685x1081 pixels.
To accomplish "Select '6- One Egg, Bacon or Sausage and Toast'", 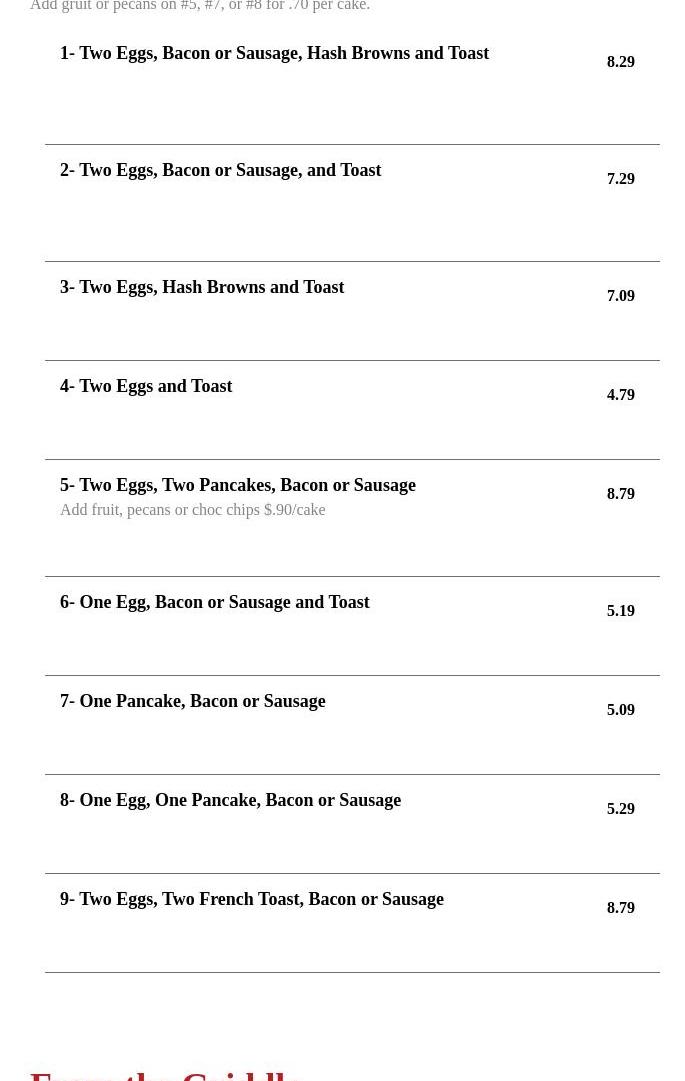I will click(214, 602).
